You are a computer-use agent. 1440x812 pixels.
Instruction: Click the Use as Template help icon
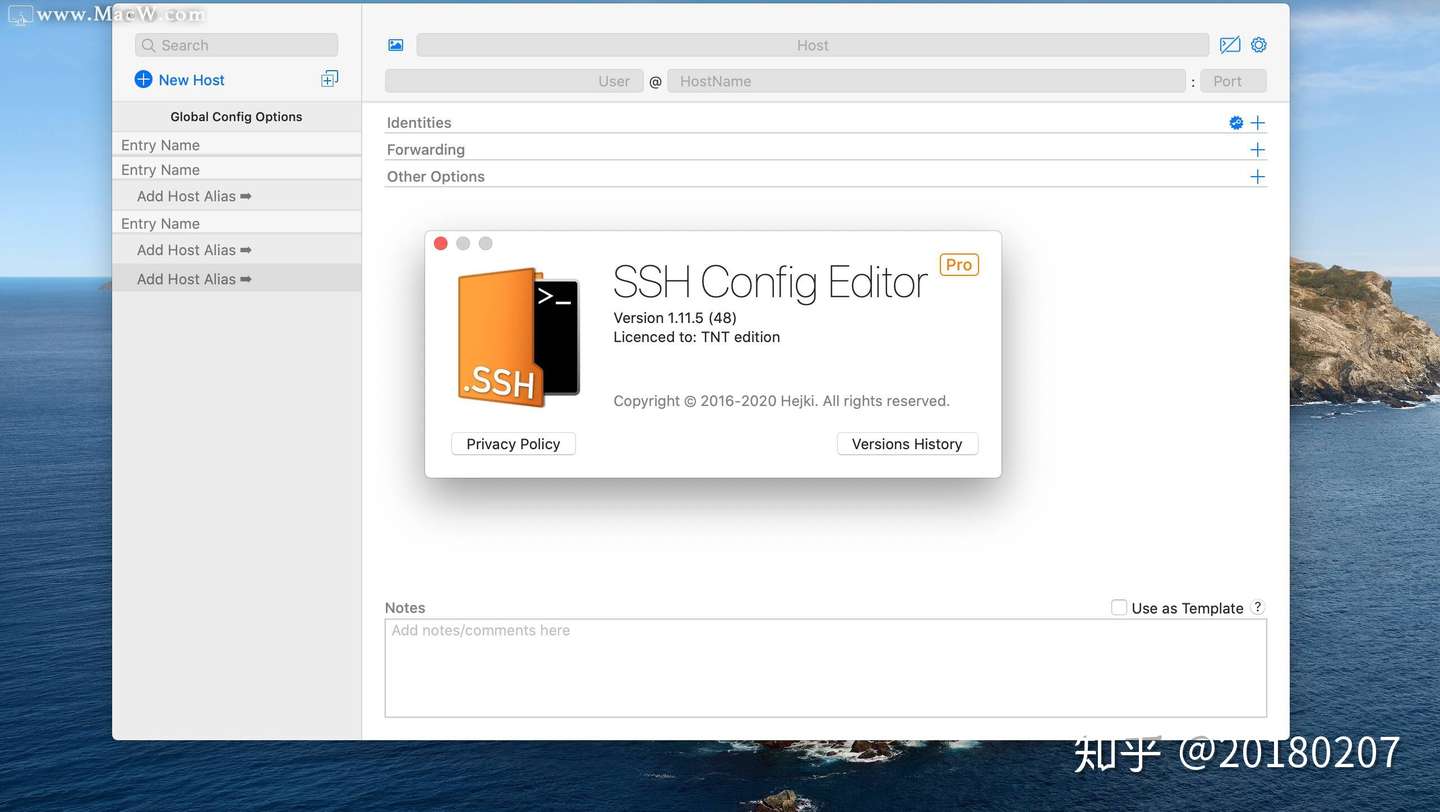tap(1258, 607)
